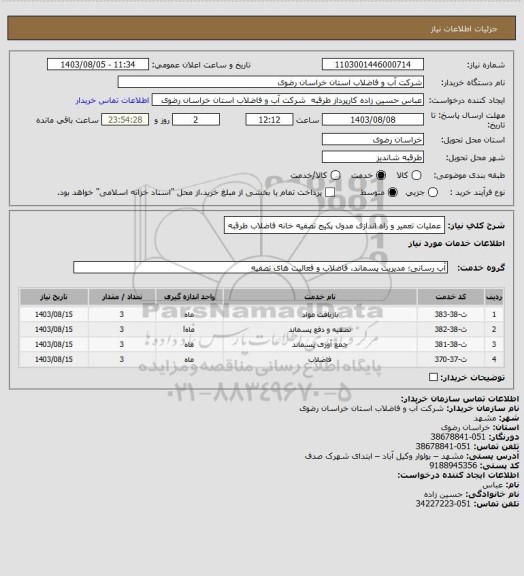Click the ردیف column header
Viewport: 524px width, 576px height.
point(494,297)
